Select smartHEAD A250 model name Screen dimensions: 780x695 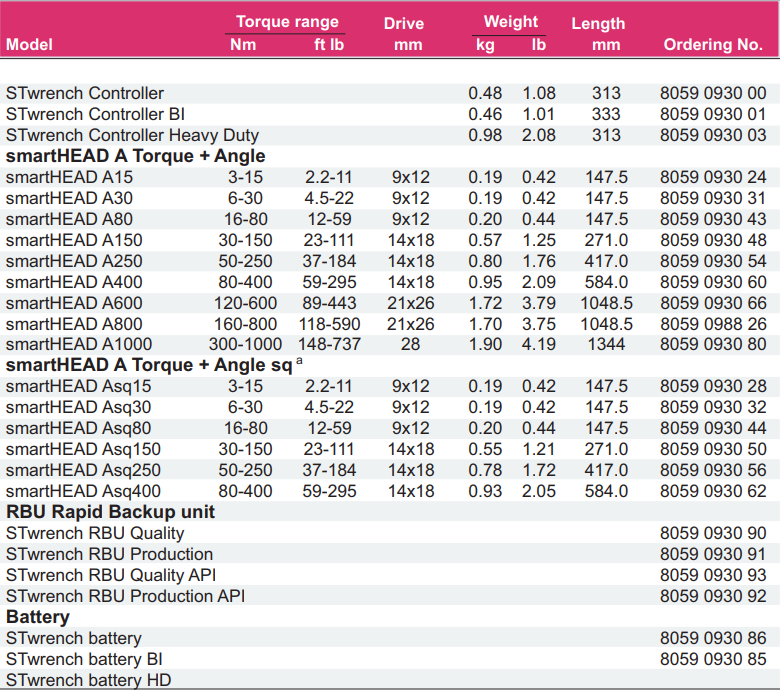point(74,261)
